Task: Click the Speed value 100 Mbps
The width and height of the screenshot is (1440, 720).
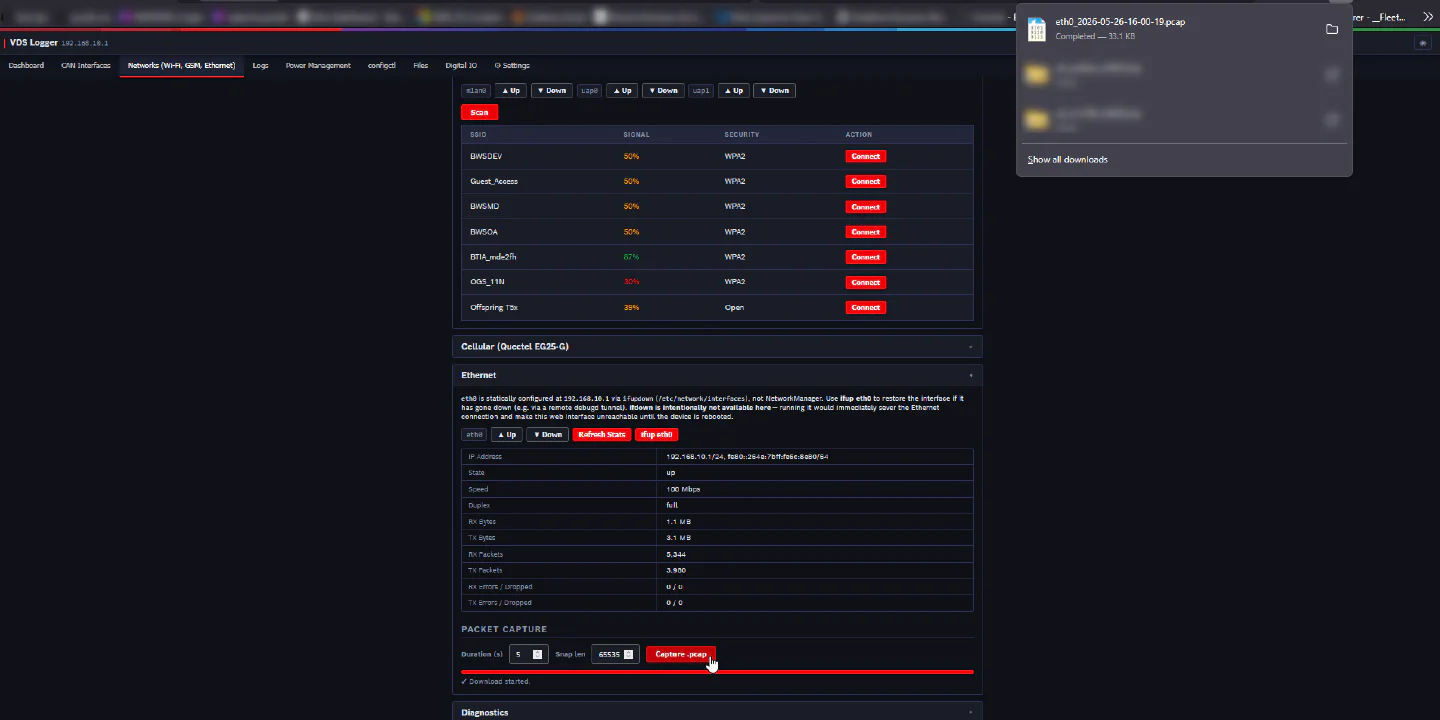Action: tap(683, 489)
